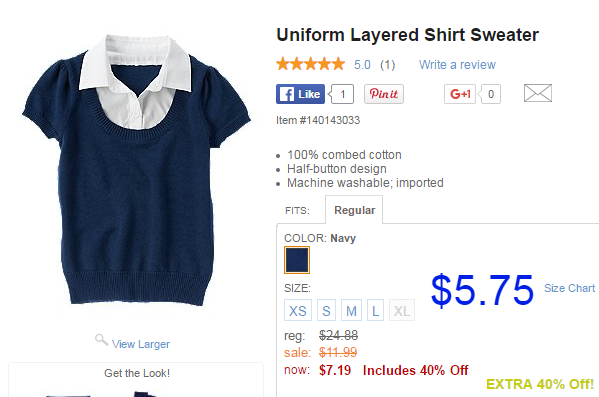Screen dimensions: 599x397
Task: Select the unavailable XL size box
Action: [x=402, y=310]
